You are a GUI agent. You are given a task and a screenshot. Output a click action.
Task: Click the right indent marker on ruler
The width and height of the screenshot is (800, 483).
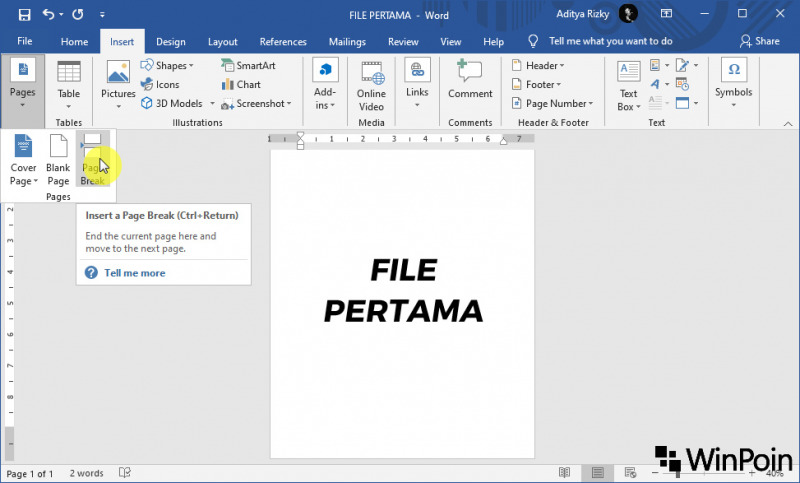click(504, 141)
